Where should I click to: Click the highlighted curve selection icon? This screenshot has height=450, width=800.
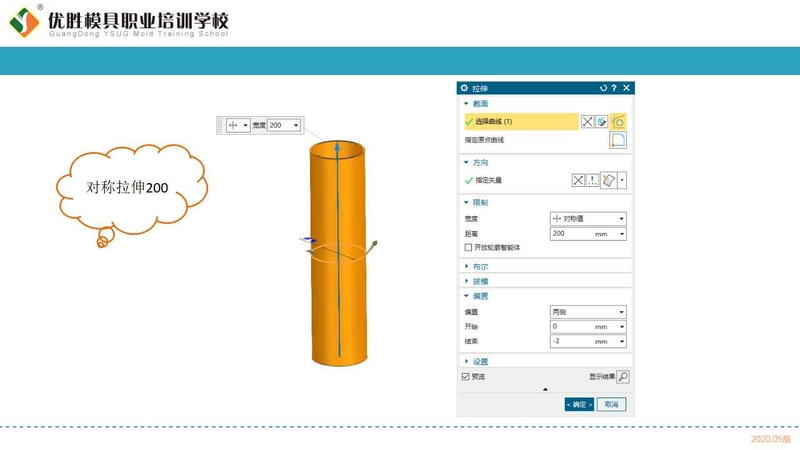click(618, 121)
